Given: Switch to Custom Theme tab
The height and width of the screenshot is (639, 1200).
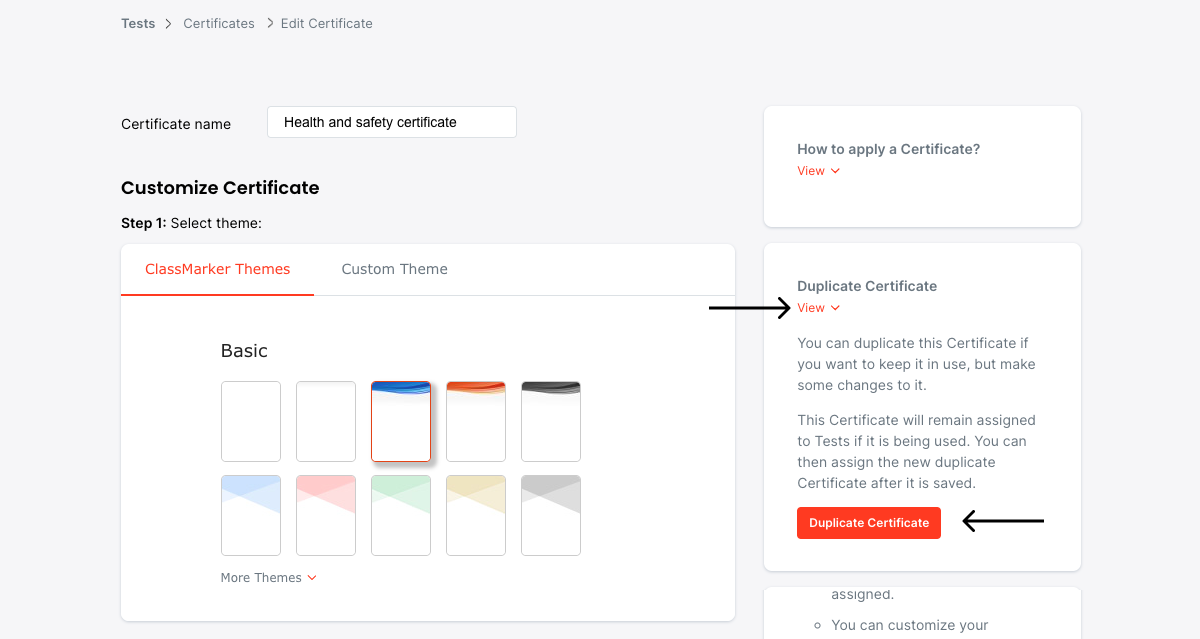Looking at the screenshot, I should click(394, 269).
